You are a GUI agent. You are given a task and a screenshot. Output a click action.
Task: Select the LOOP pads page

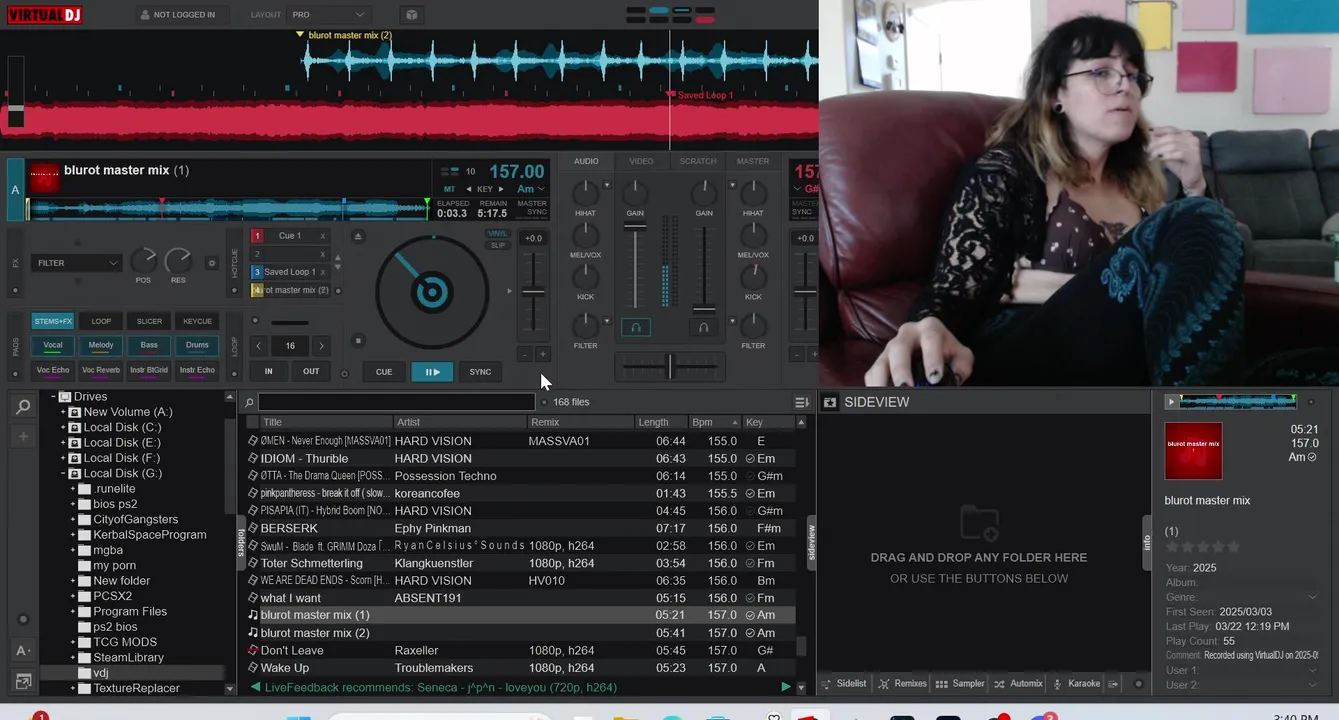click(x=101, y=321)
